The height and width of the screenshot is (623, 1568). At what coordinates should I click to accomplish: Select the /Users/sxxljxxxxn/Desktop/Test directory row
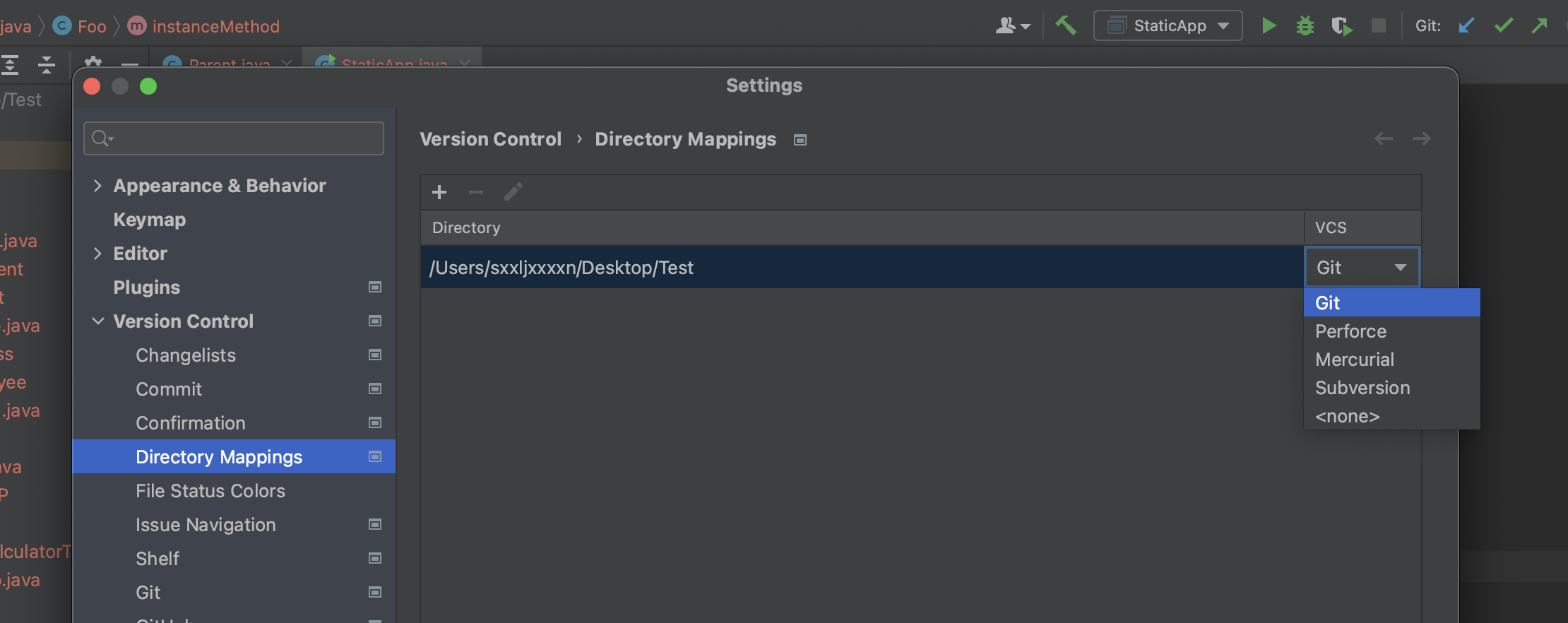(862, 268)
